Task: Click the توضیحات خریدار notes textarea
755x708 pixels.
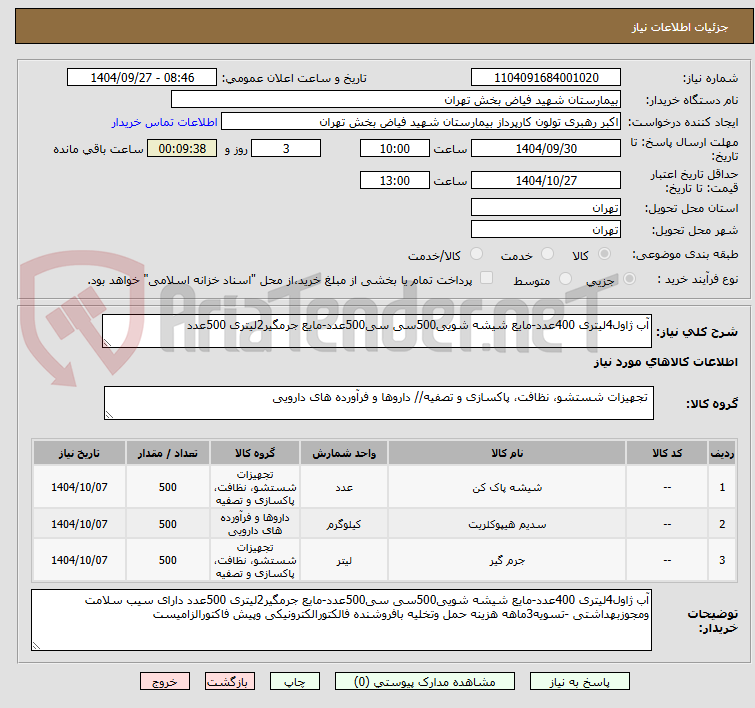Action: coord(341,620)
